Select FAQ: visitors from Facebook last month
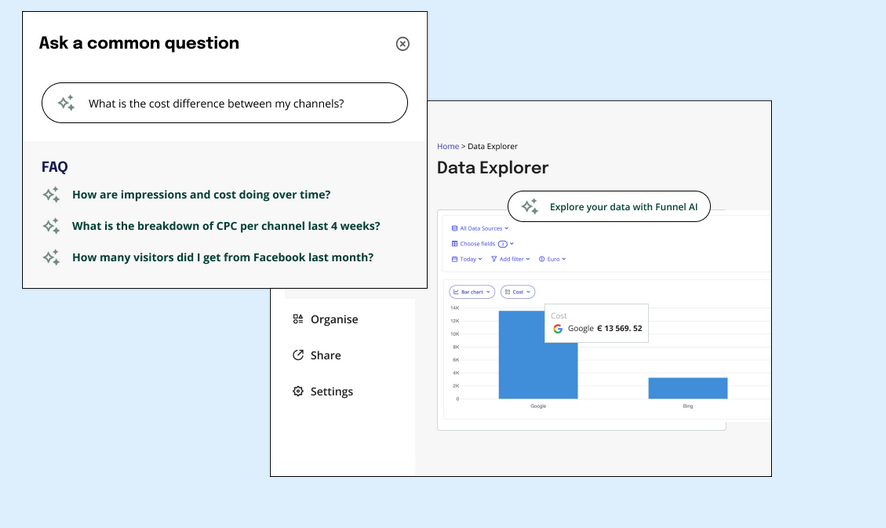This screenshot has width=886, height=528. tap(223, 257)
